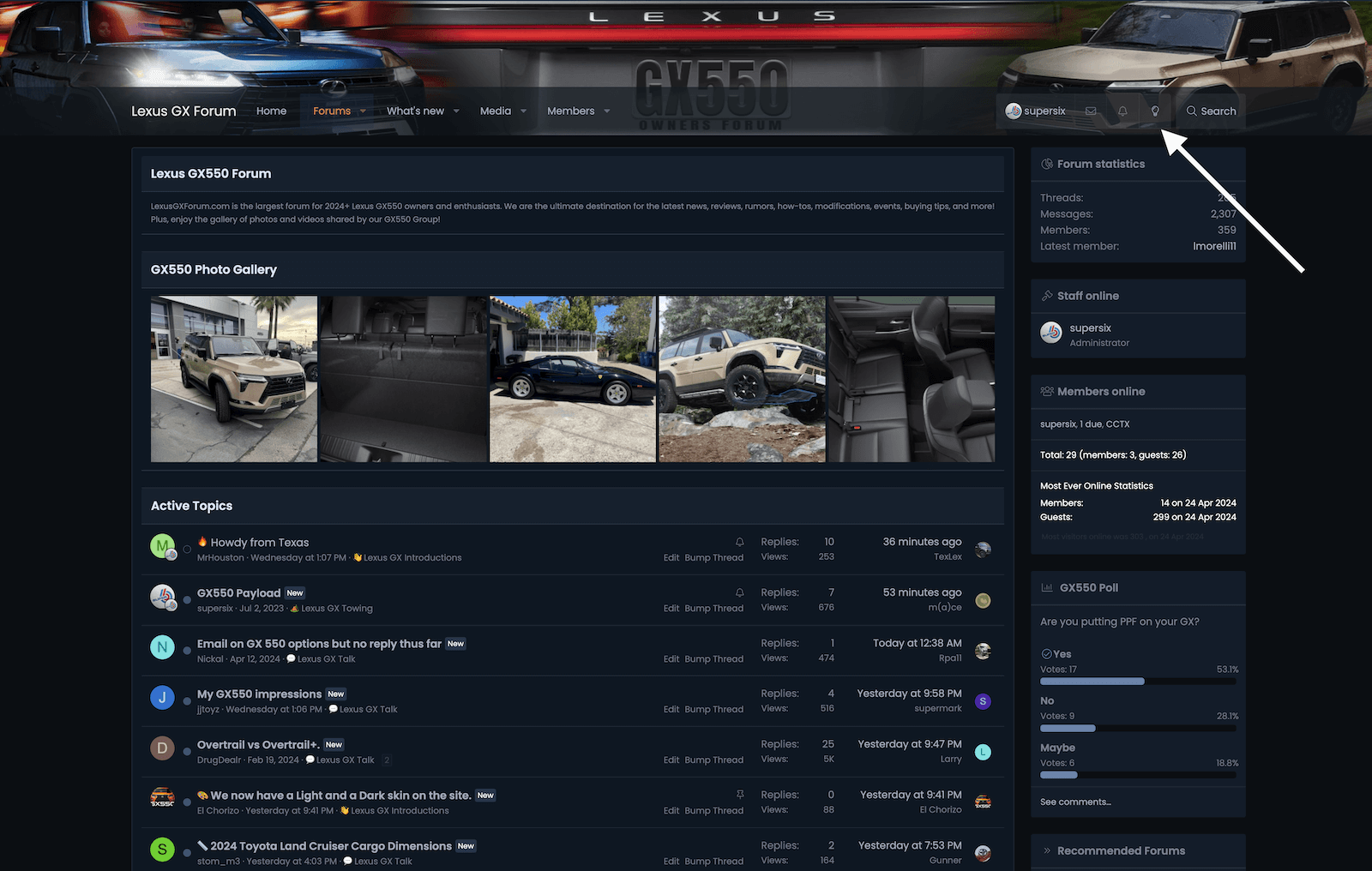Click watch bell on Howdy from Texas thread
Viewport: 1372px width, 871px height.
(740, 542)
